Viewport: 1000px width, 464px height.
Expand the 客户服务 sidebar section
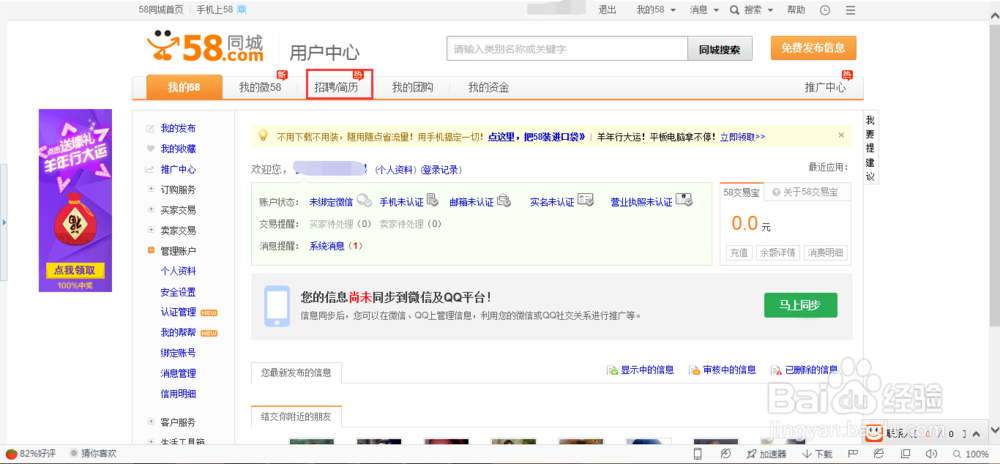pyautogui.click(x=151, y=421)
